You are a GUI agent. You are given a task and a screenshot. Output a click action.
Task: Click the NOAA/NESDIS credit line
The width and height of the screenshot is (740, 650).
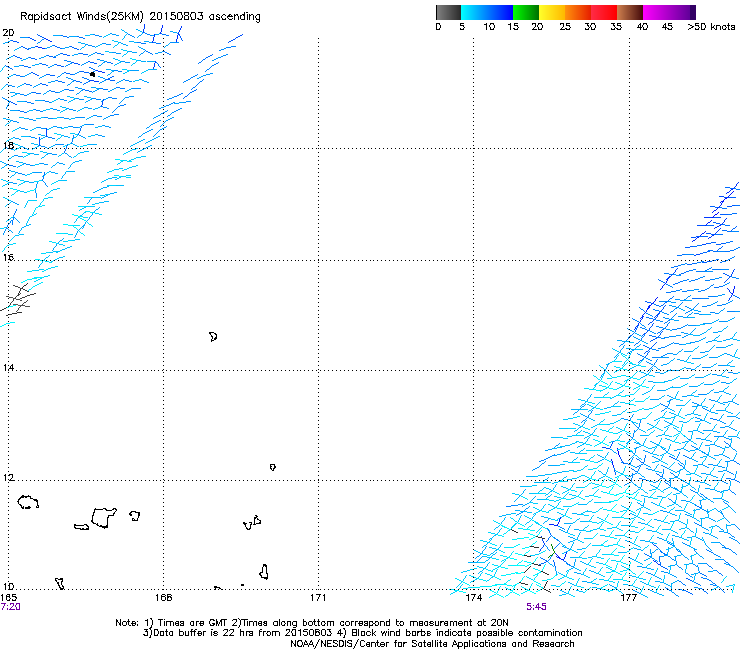point(432,644)
